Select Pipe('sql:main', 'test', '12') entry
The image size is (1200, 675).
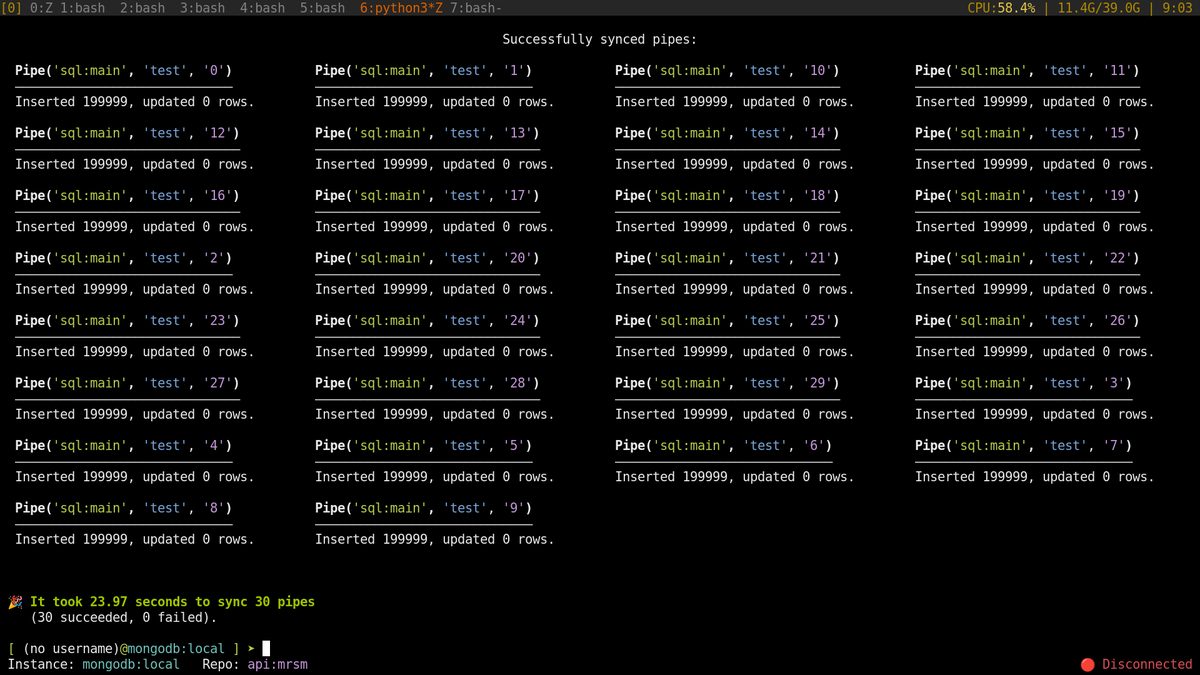point(127,133)
